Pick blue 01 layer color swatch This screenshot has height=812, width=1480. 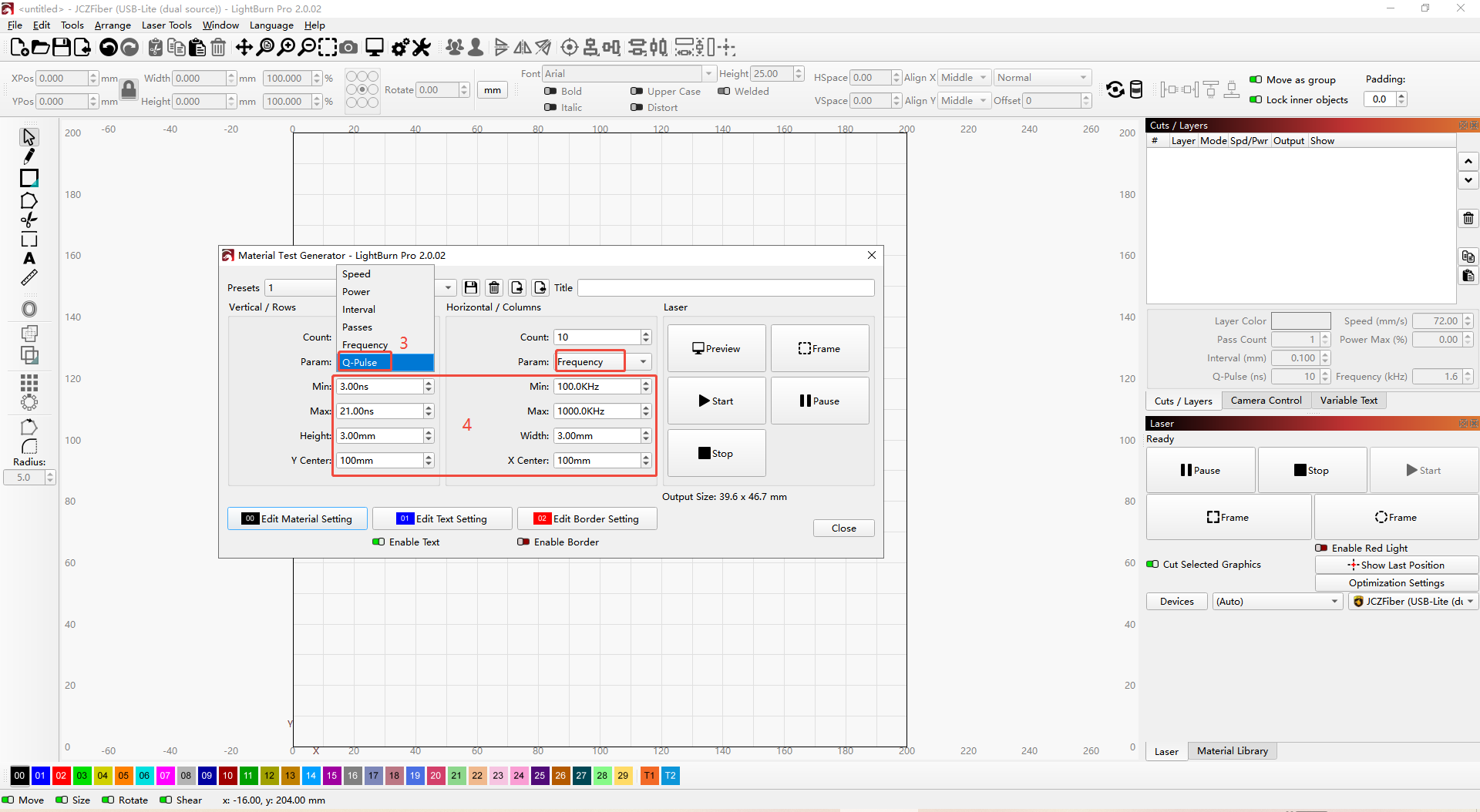tap(40, 776)
